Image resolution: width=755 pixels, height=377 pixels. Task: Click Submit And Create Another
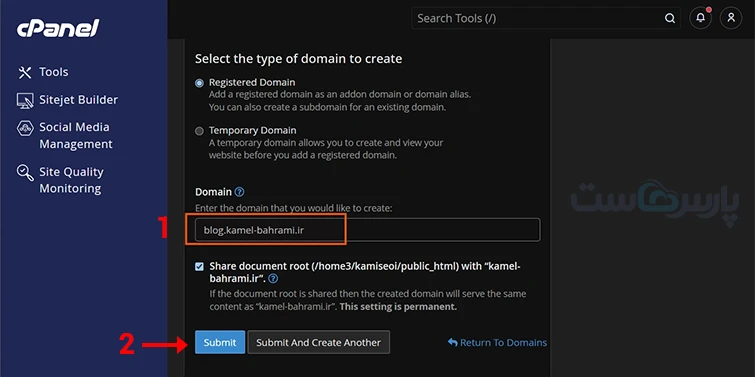click(x=318, y=342)
